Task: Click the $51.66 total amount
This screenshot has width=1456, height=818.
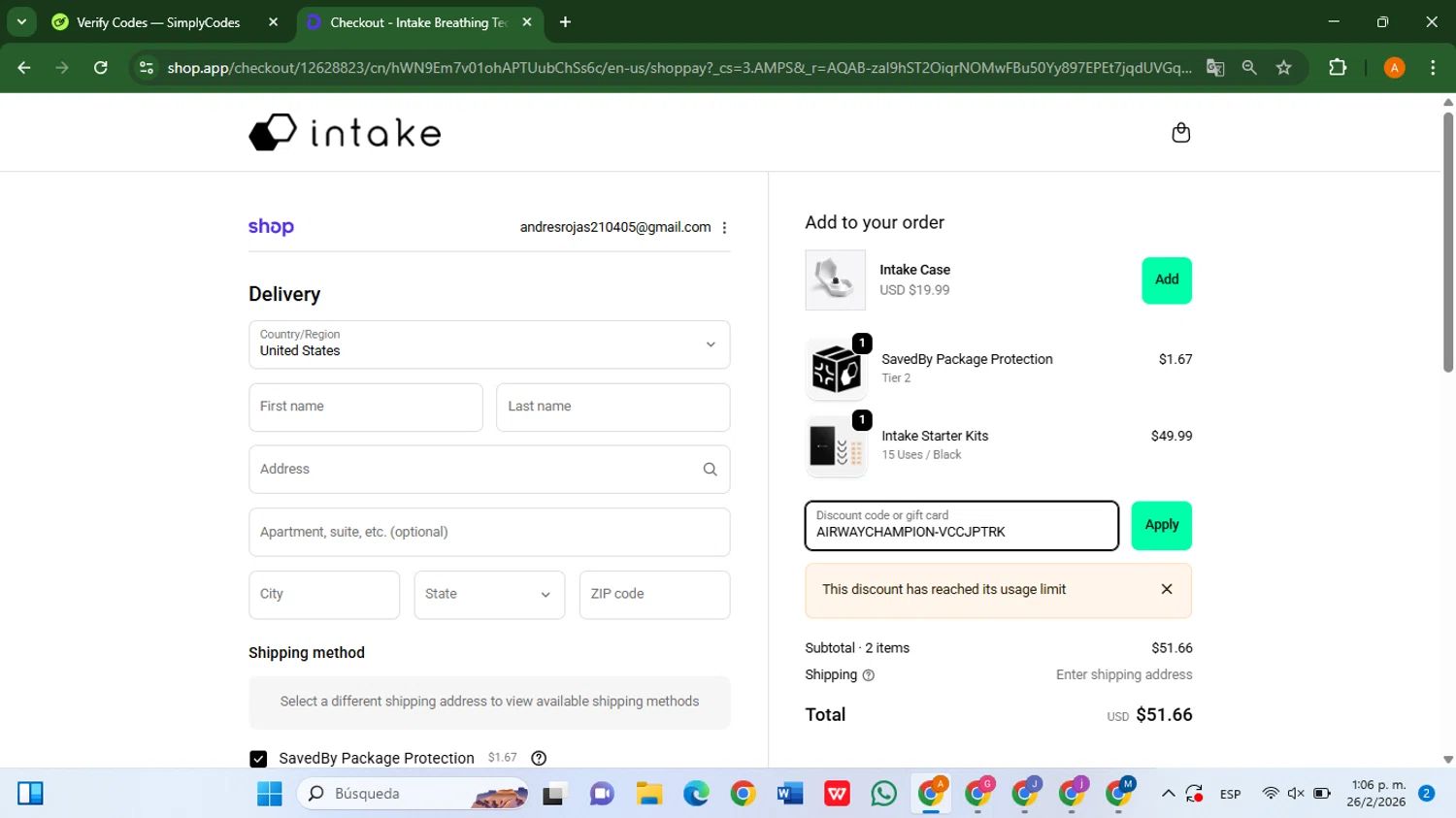Action: pos(1164,715)
